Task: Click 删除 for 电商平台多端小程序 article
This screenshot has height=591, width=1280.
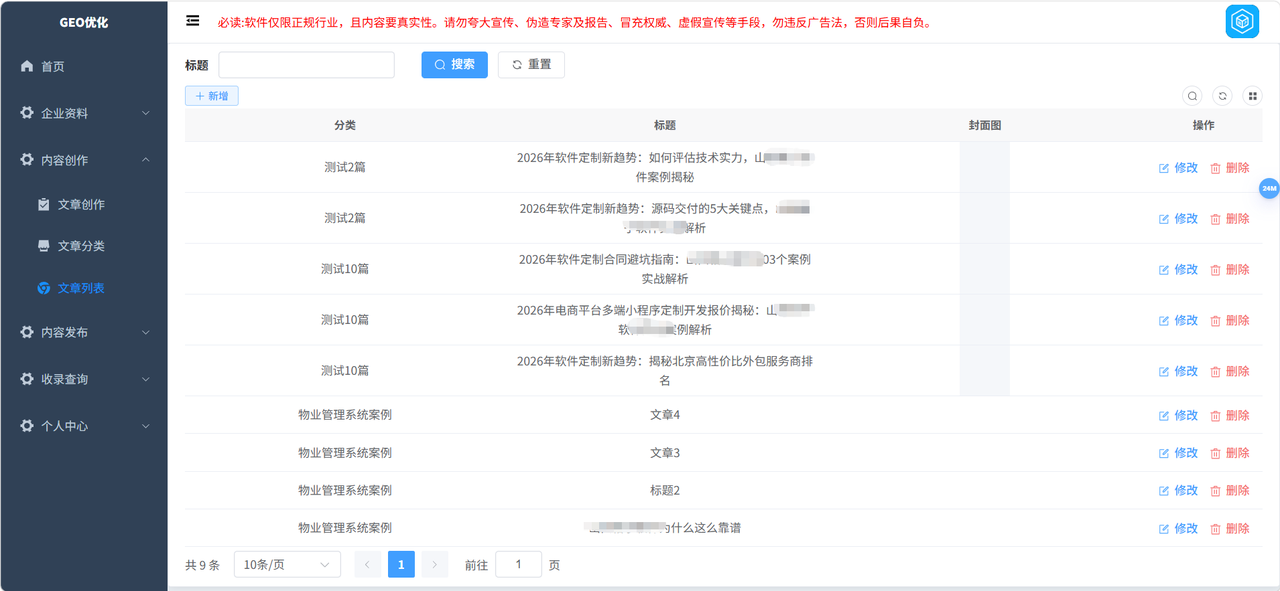Action: [x=1230, y=321]
